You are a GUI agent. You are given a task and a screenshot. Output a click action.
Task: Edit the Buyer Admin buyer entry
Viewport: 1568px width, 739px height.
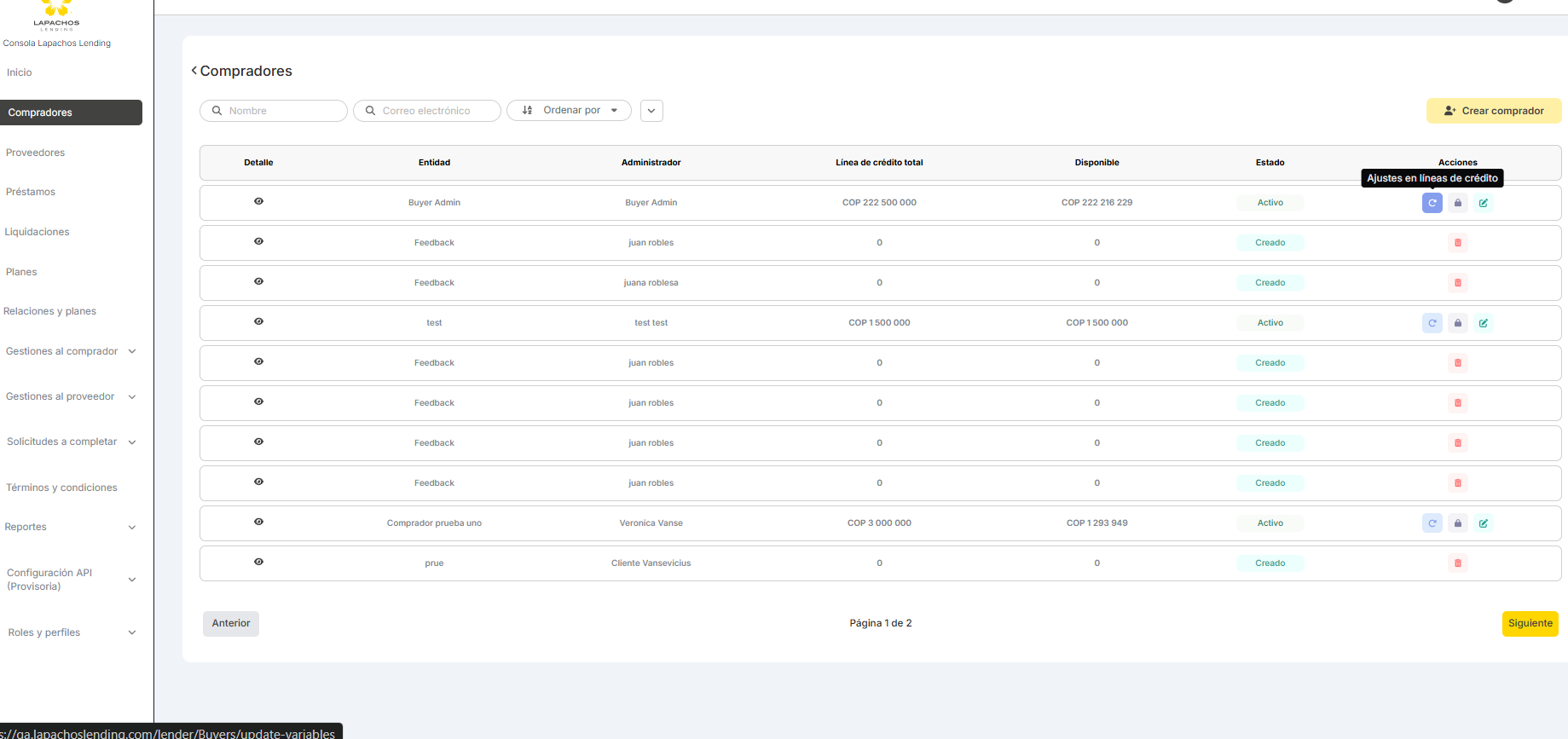(x=1483, y=203)
